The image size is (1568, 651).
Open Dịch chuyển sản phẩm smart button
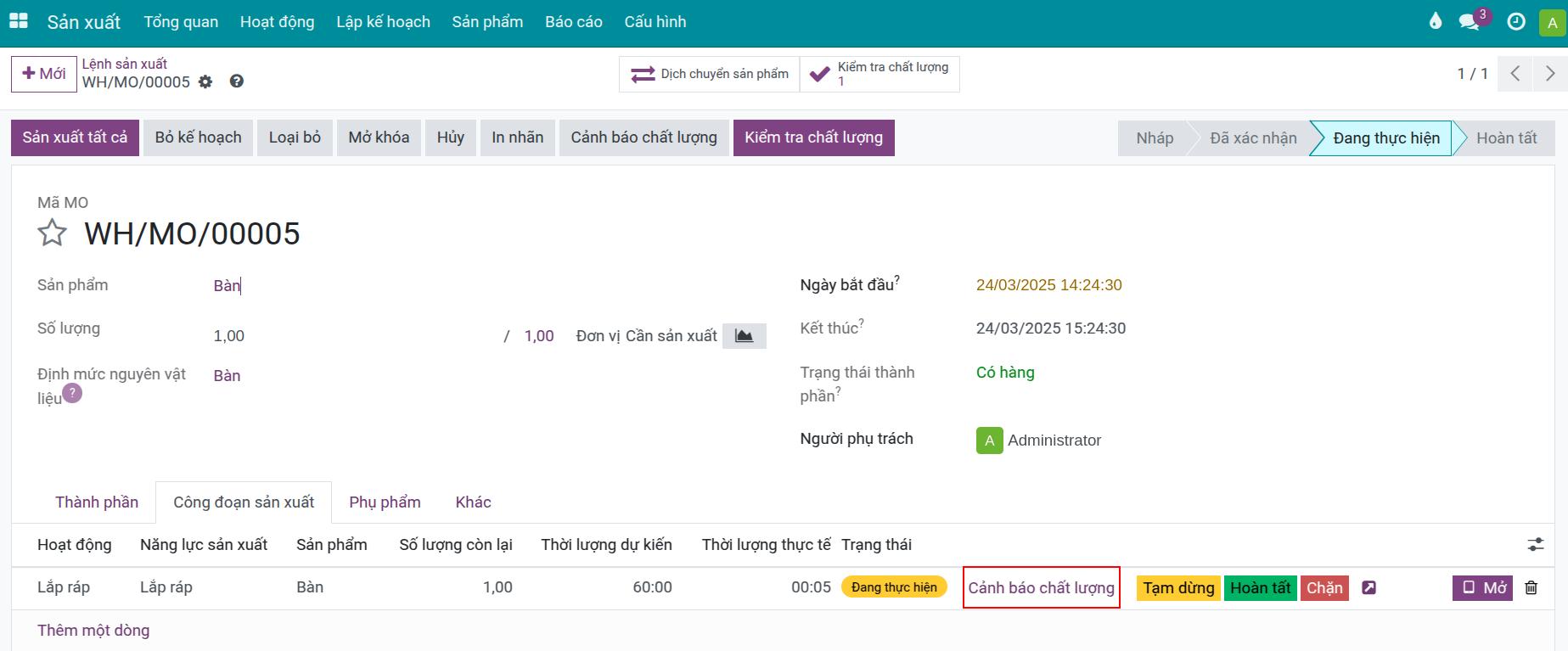coord(710,74)
